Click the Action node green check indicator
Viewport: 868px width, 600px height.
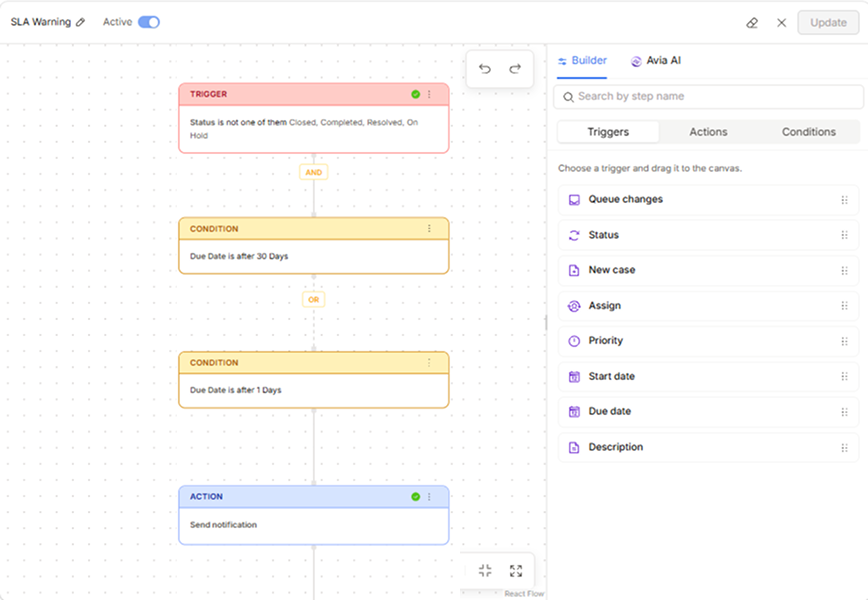(x=416, y=496)
